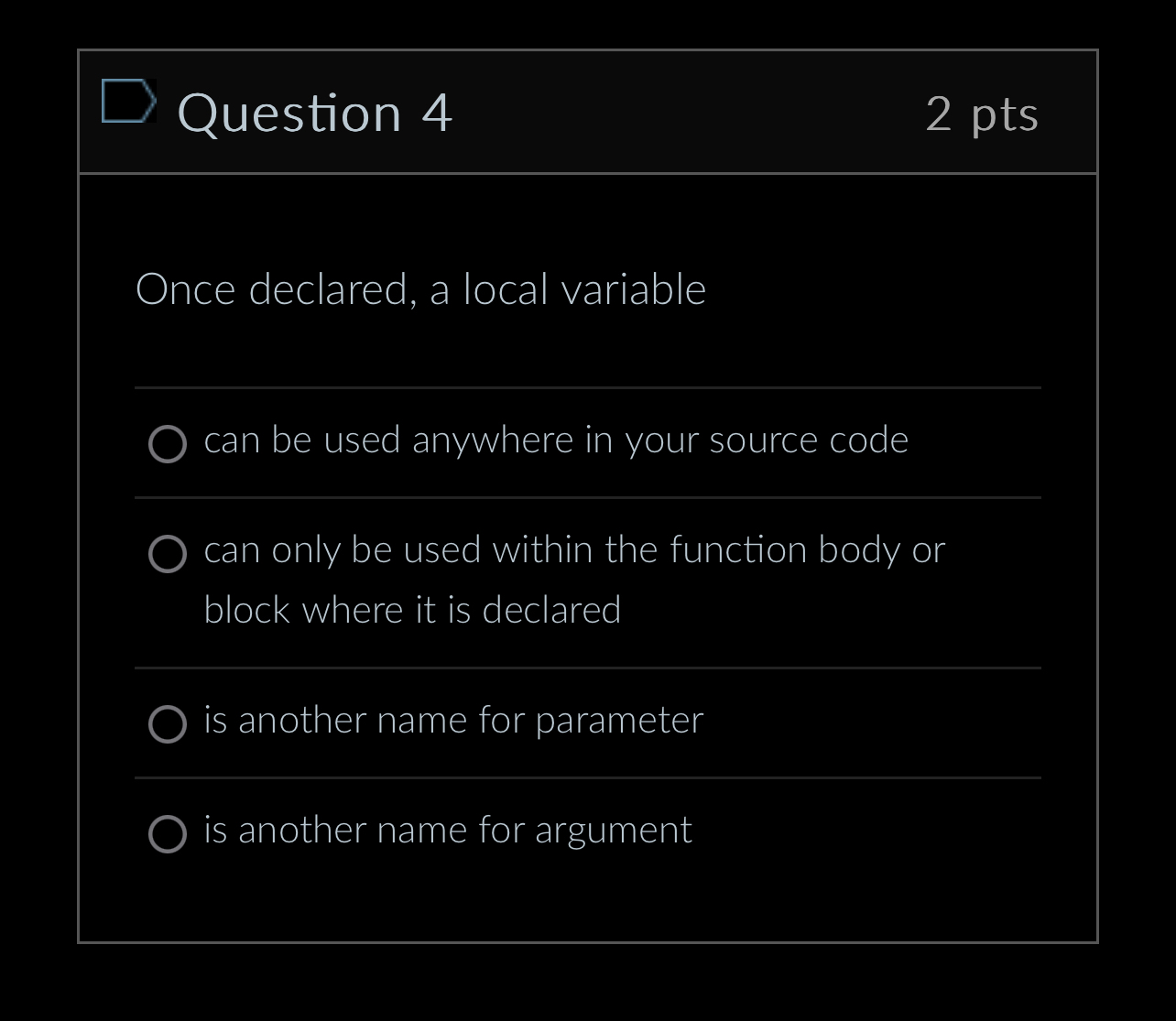The height and width of the screenshot is (1021, 1176).
Task: Click the text 'block where it is declared'
Action: coord(412,609)
